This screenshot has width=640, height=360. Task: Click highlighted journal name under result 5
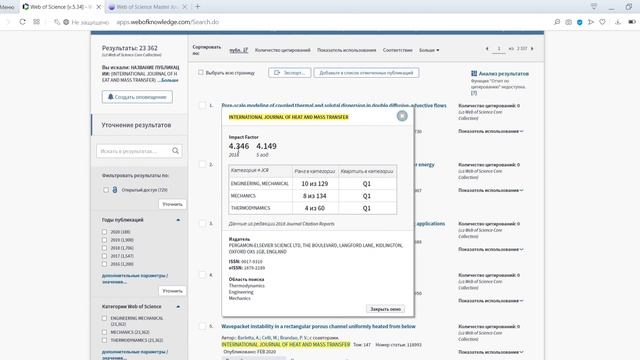286,344
